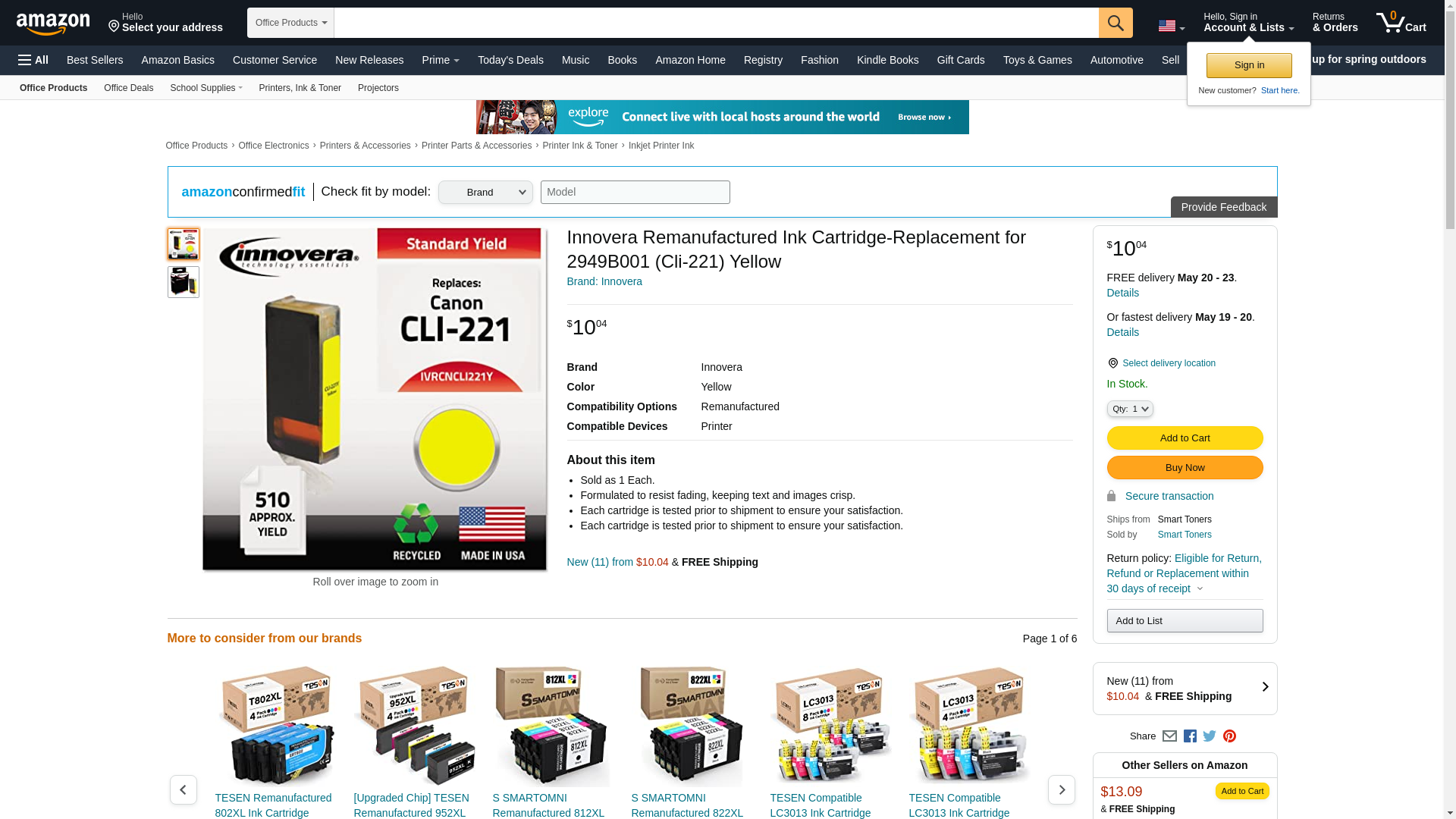Open the Qty quantity dropdown
The width and height of the screenshot is (1456, 819).
[x=1130, y=409]
